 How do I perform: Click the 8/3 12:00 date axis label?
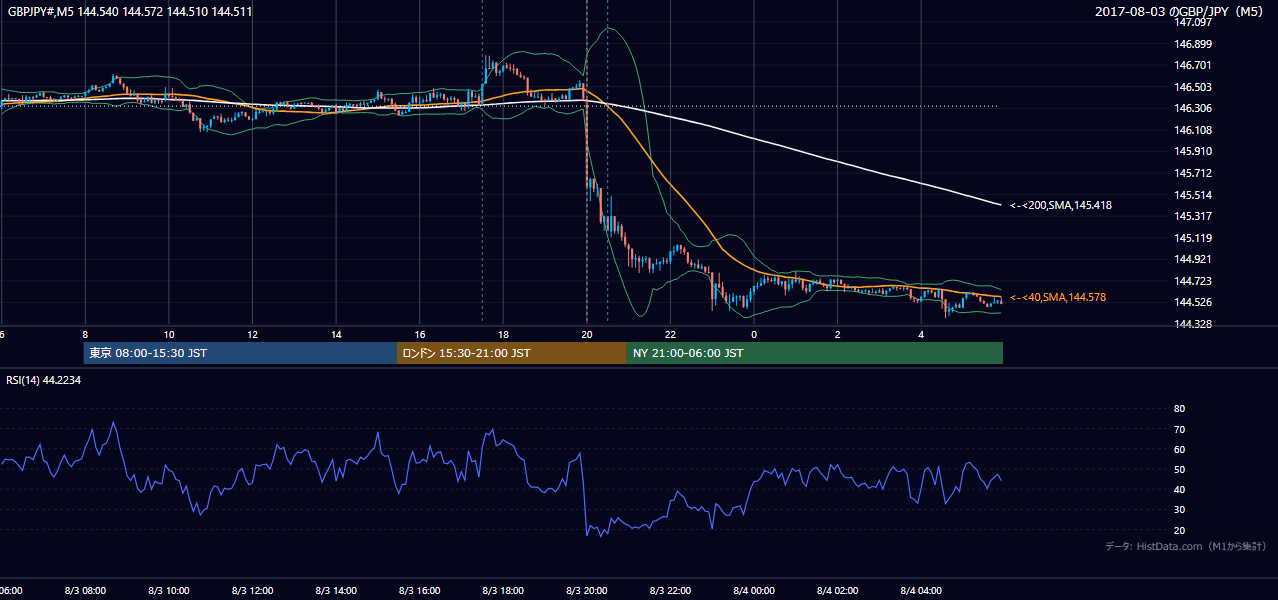pos(252,590)
